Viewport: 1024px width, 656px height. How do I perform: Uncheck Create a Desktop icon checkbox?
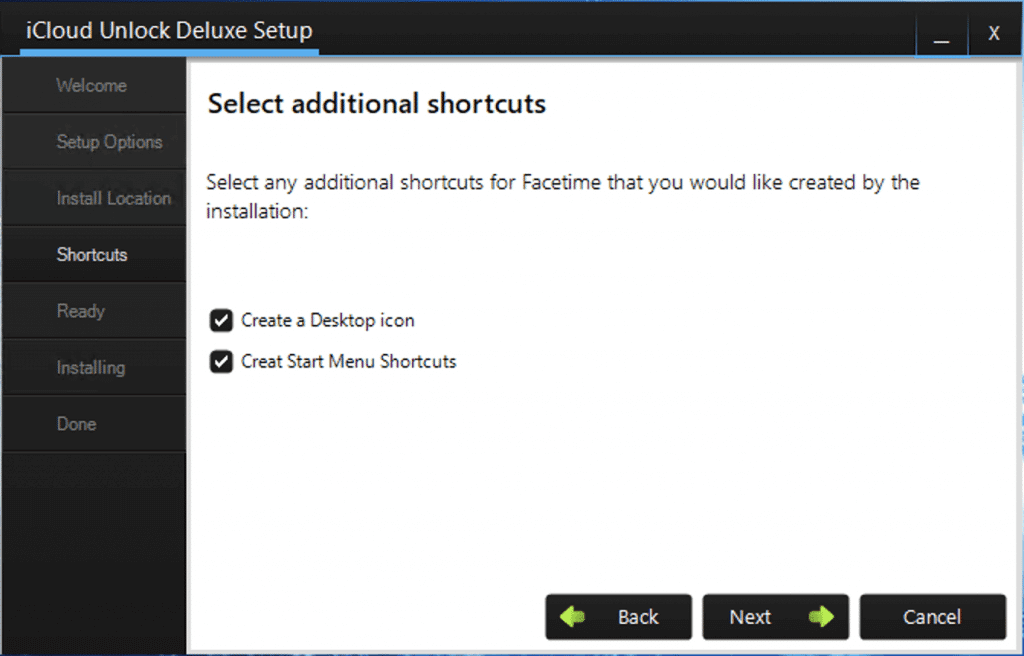tap(221, 321)
